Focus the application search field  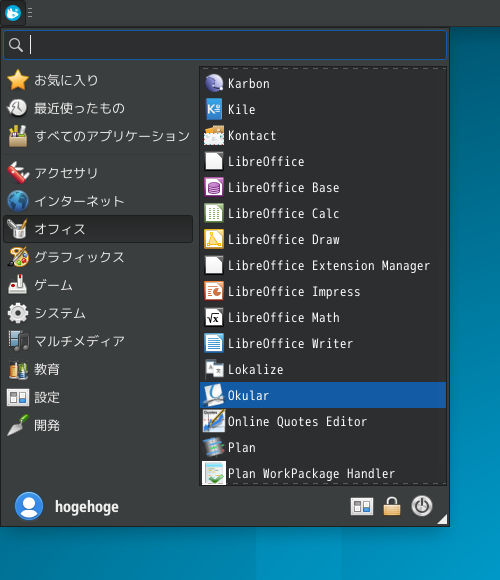[225, 45]
